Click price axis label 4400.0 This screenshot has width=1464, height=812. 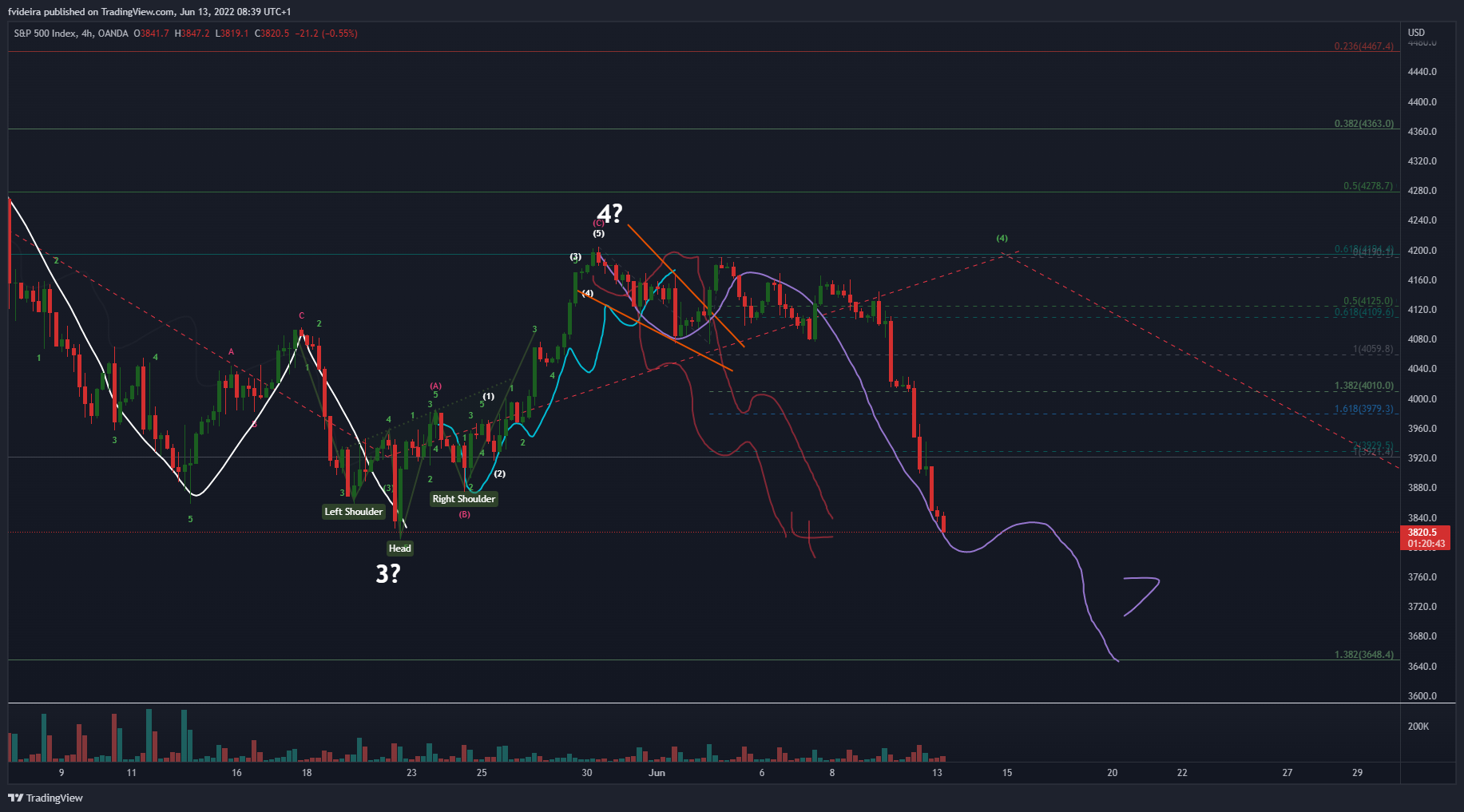[x=1422, y=102]
